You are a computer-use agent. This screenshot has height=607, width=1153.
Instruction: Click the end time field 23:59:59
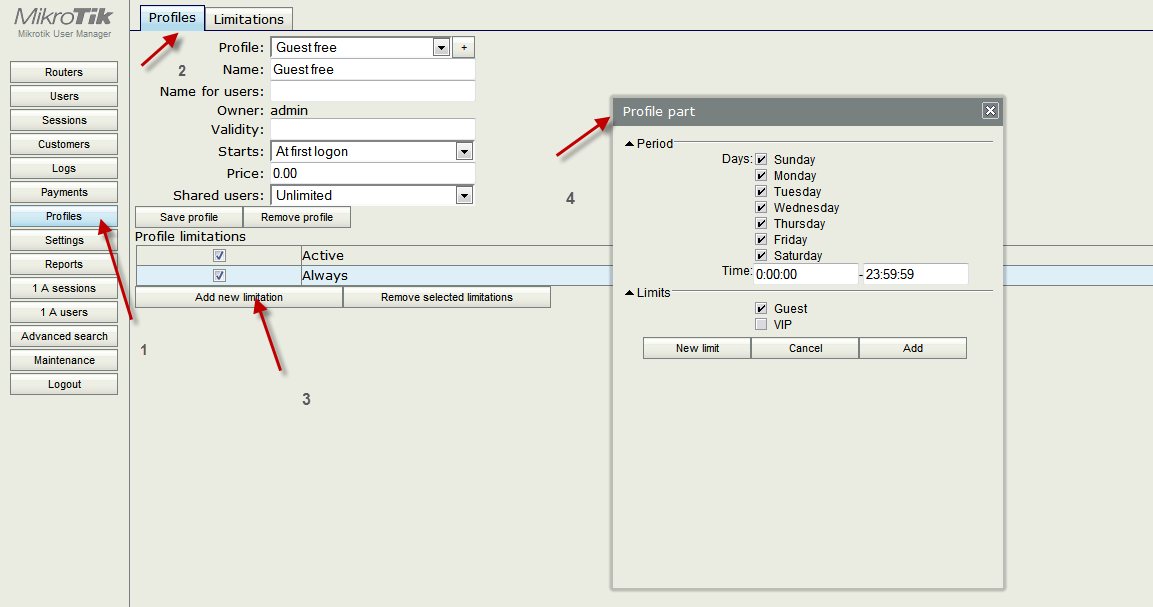[915, 274]
